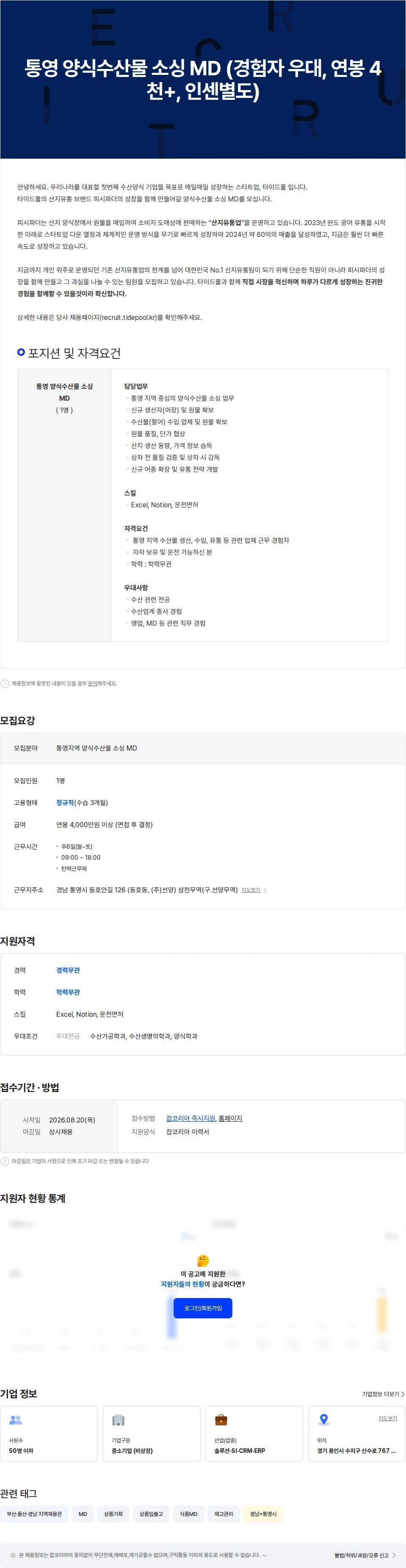Select the 상품입출고 related tag
Image resolution: width=406 pixels, height=1568 pixels.
point(151,1513)
